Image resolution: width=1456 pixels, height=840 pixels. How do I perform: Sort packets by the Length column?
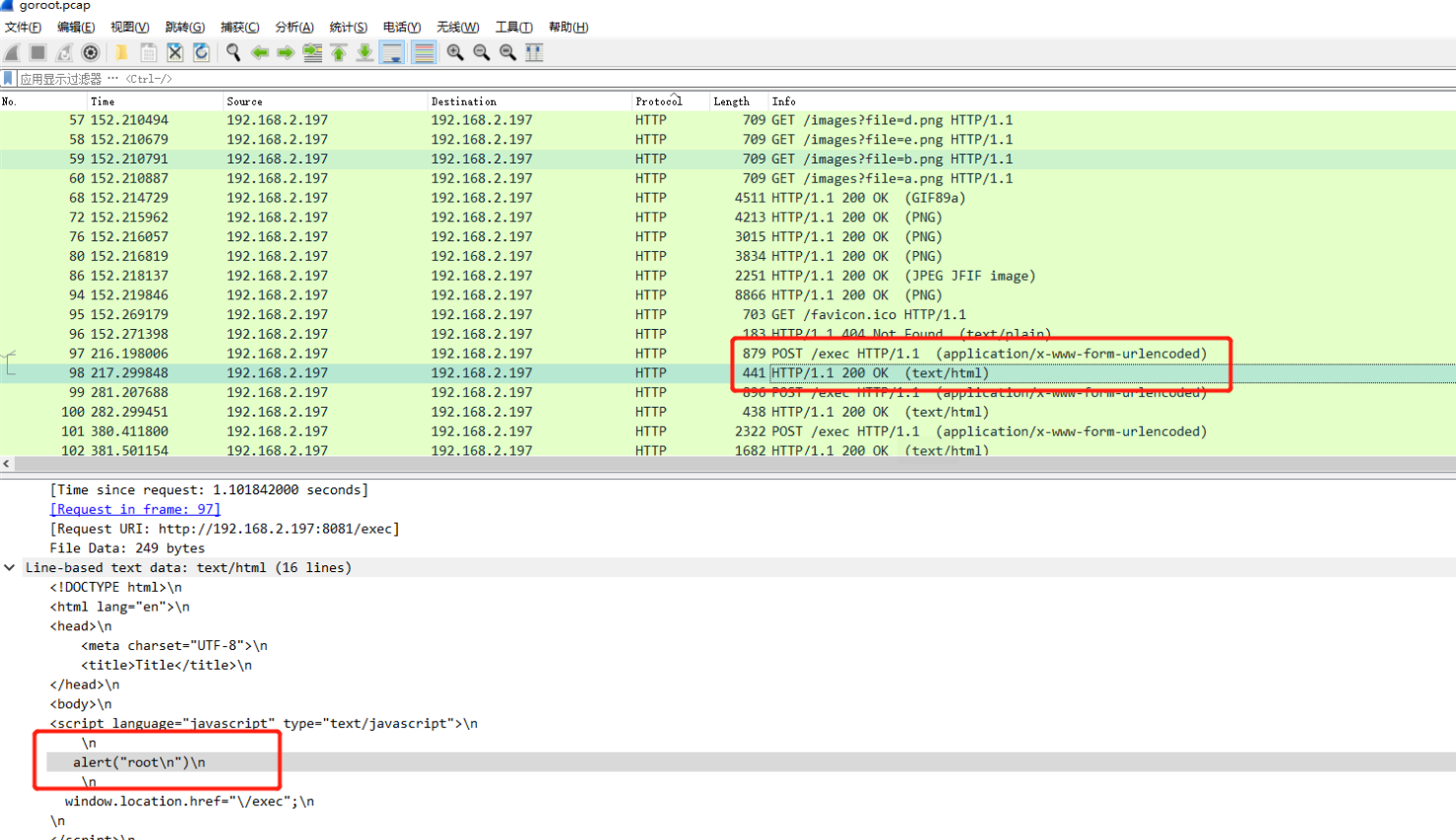coord(739,101)
